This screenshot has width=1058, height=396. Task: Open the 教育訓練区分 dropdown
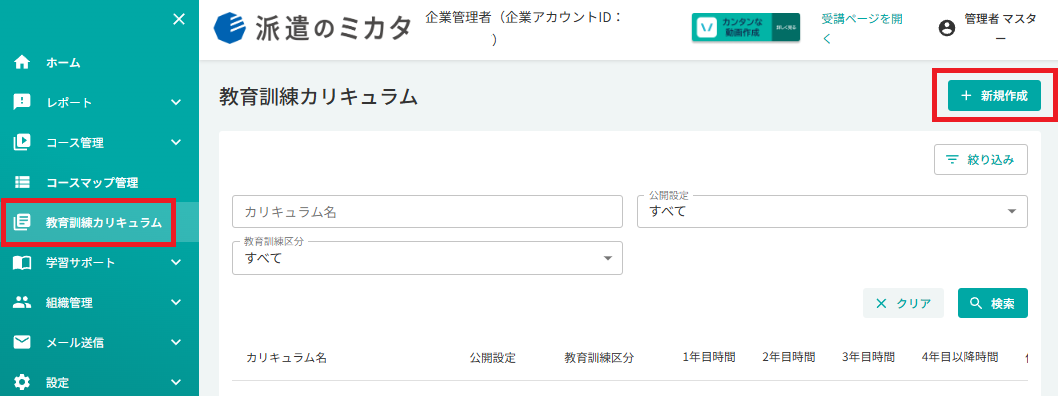click(427, 258)
